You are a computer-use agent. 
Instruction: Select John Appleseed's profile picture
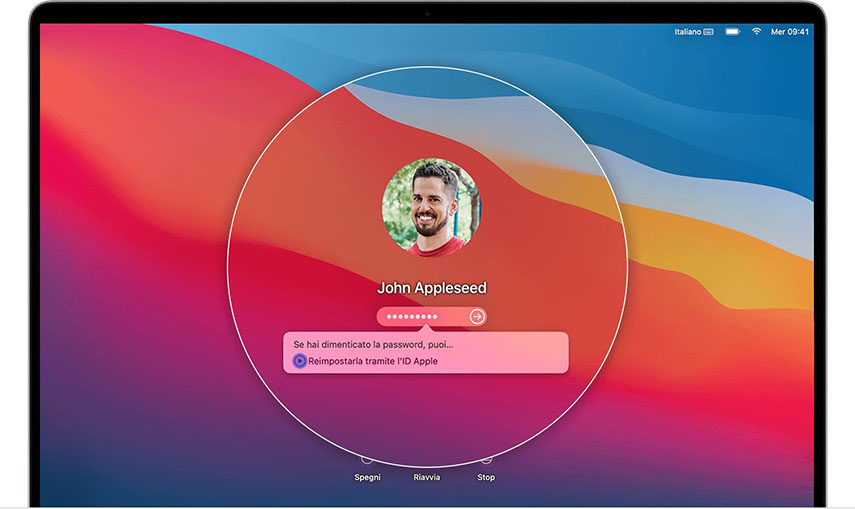pos(431,207)
